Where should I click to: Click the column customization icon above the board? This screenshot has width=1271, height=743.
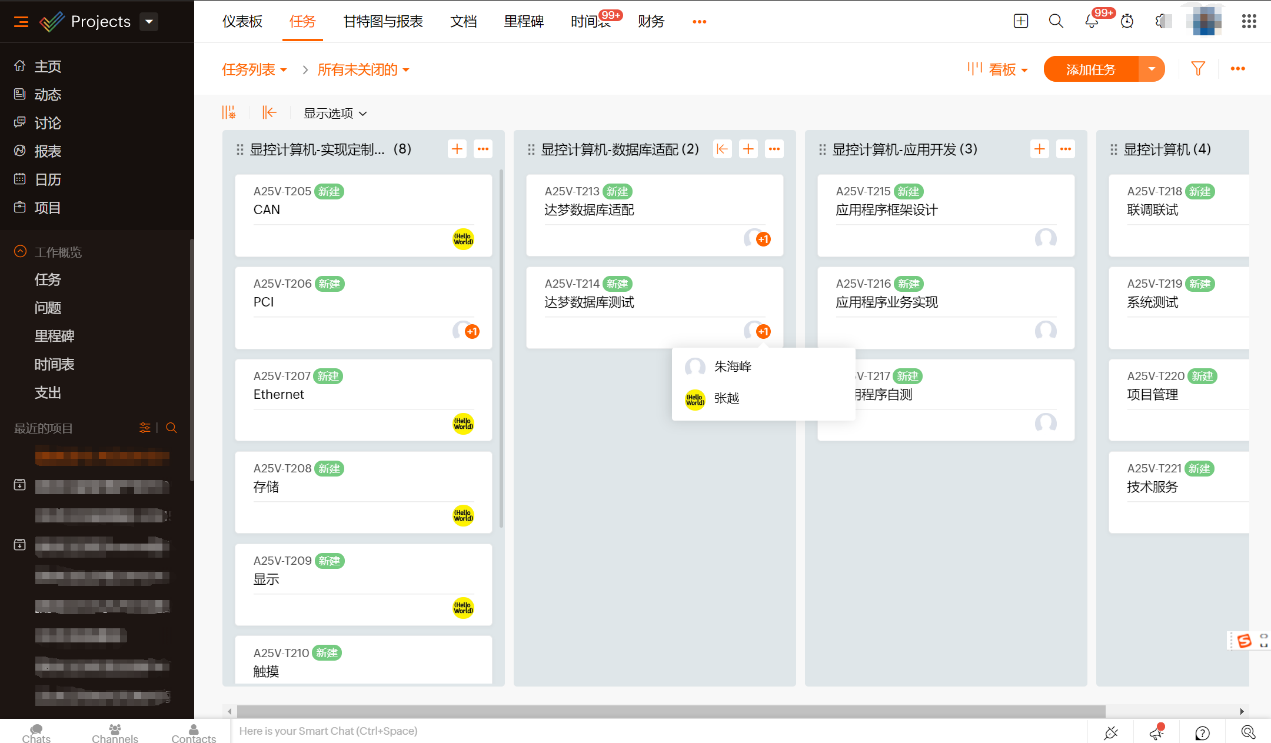(x=229, y=113)
